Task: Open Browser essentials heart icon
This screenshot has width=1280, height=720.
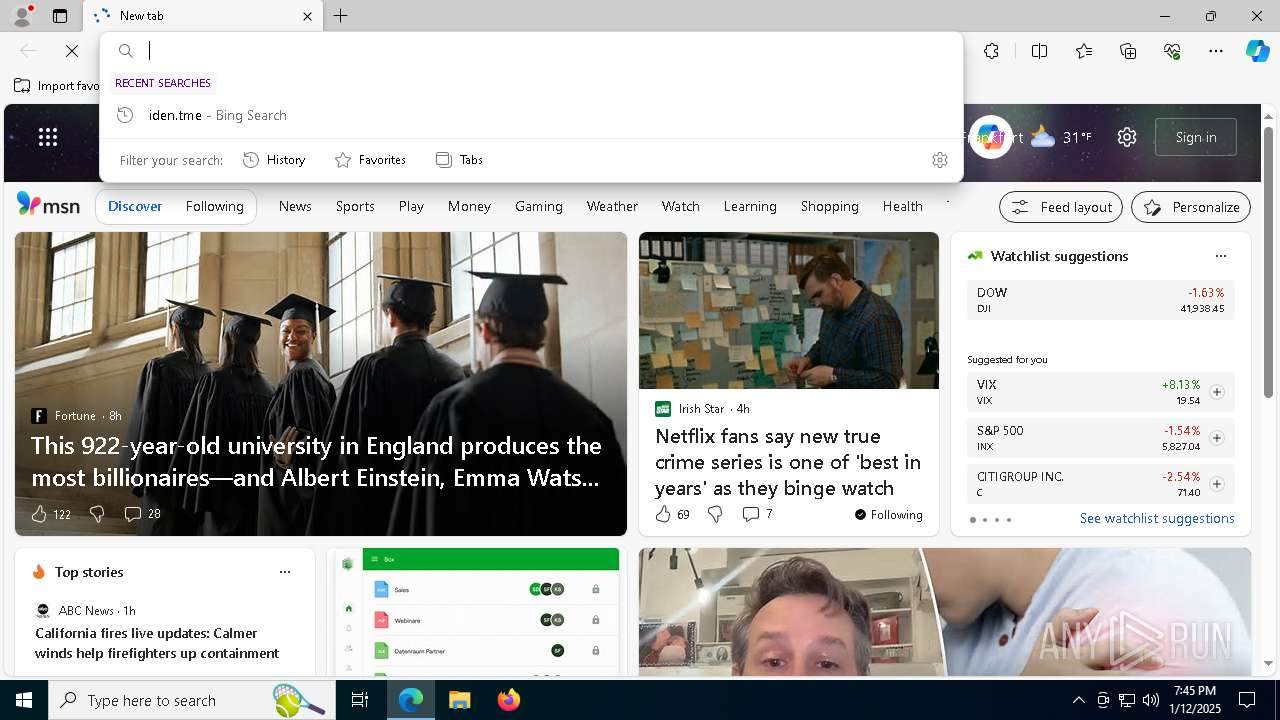Action: pos(1172,51)
